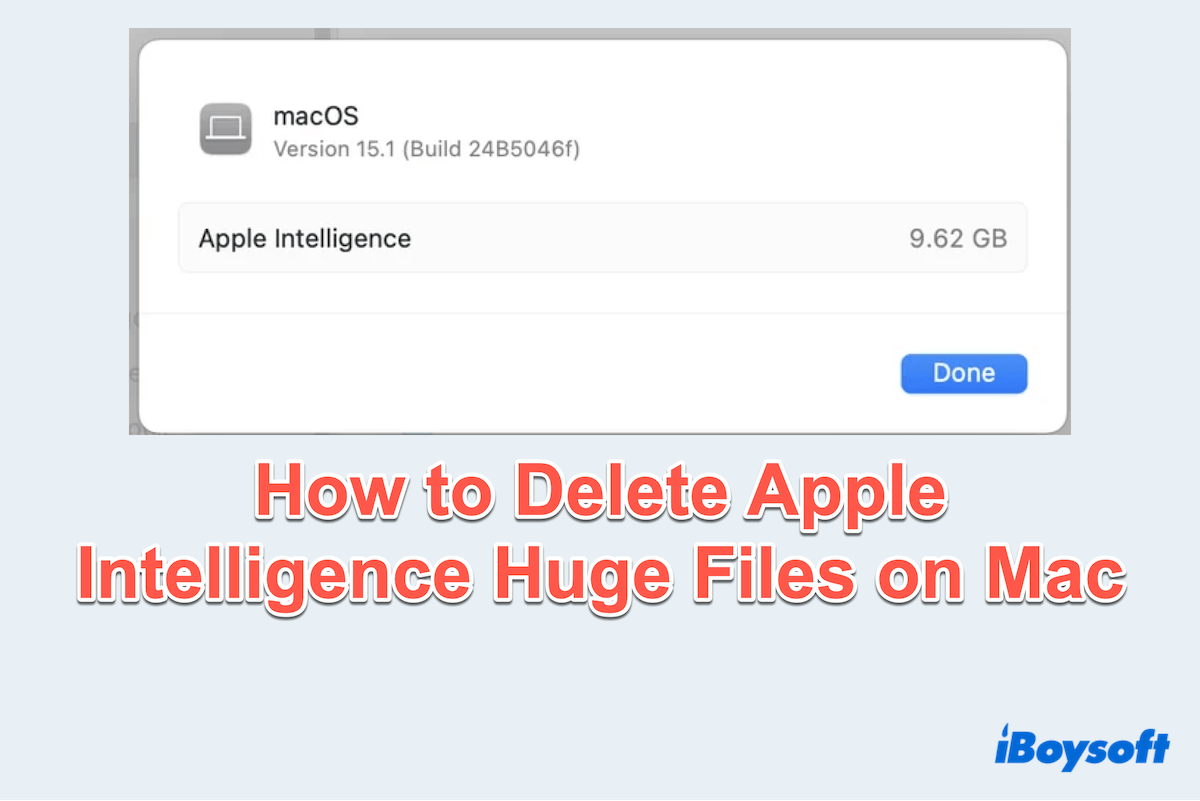Click the word Delete in headline
The height and width of the screenshot is (801, 1200).
click(625, 496)
